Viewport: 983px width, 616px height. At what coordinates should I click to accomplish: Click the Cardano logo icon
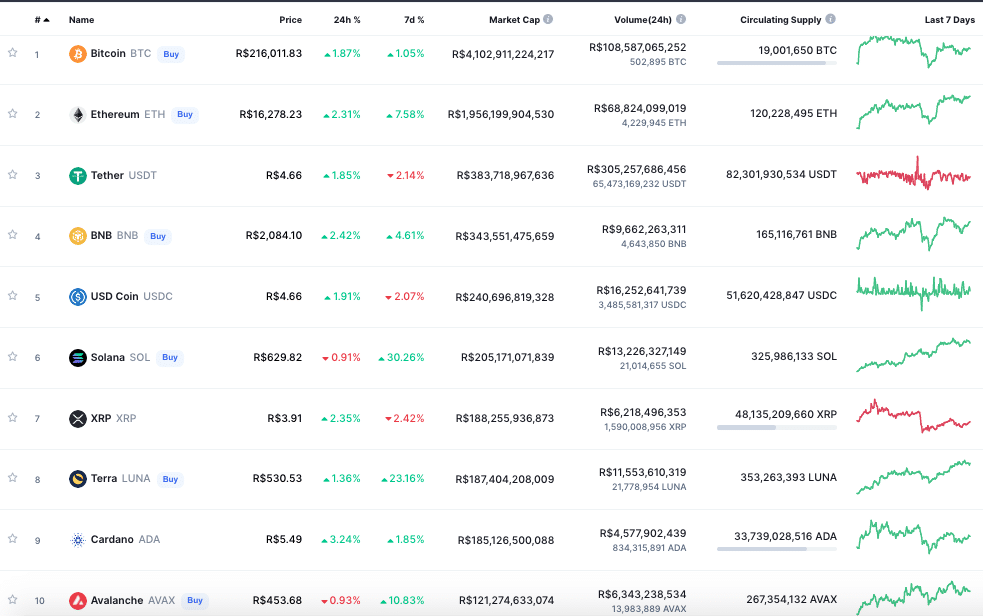pos(78,540)
